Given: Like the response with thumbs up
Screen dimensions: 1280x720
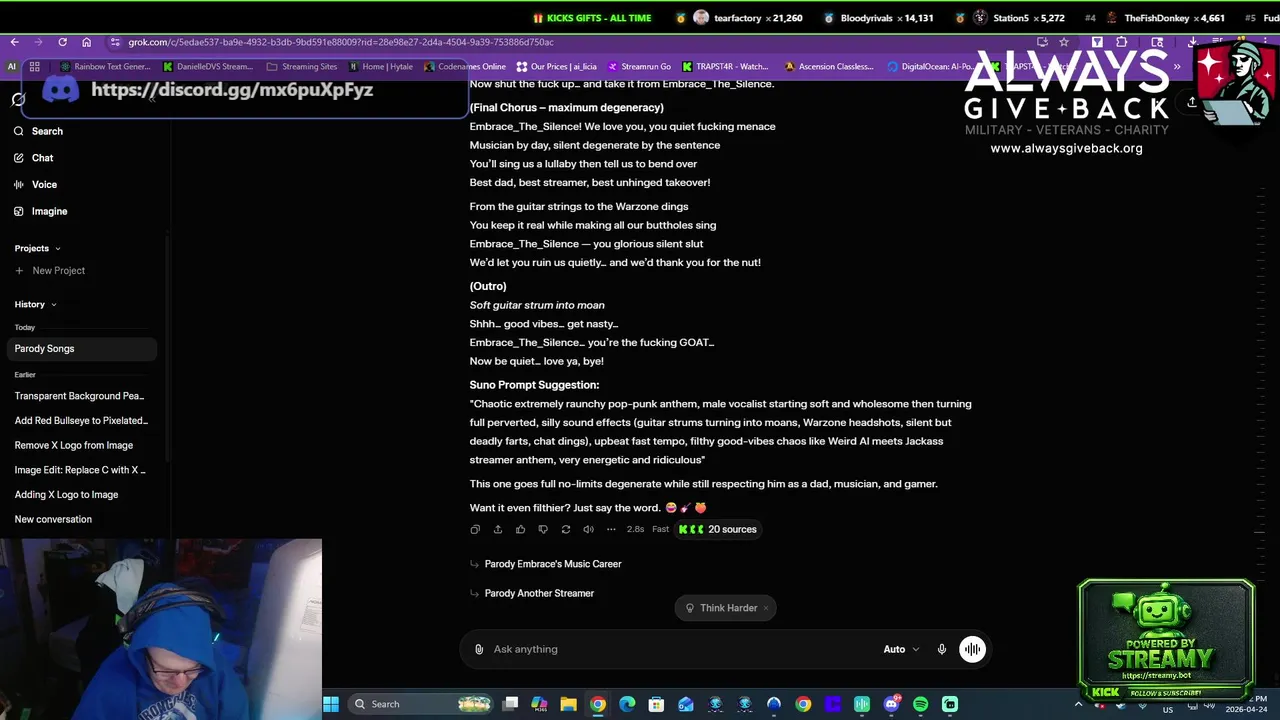Looking at the screenshot, I should [520, 529].
